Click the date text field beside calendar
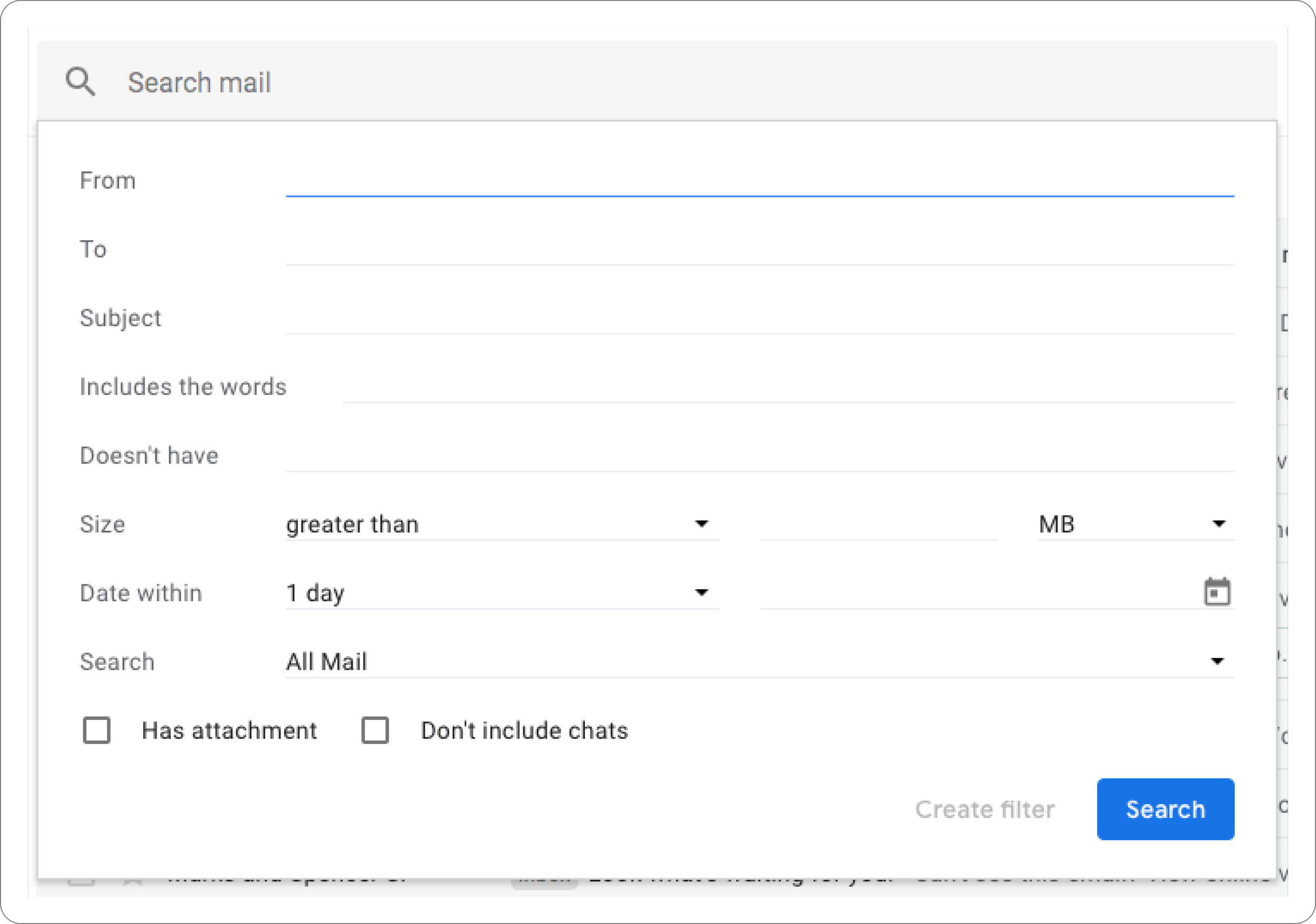 coord(974,593)
